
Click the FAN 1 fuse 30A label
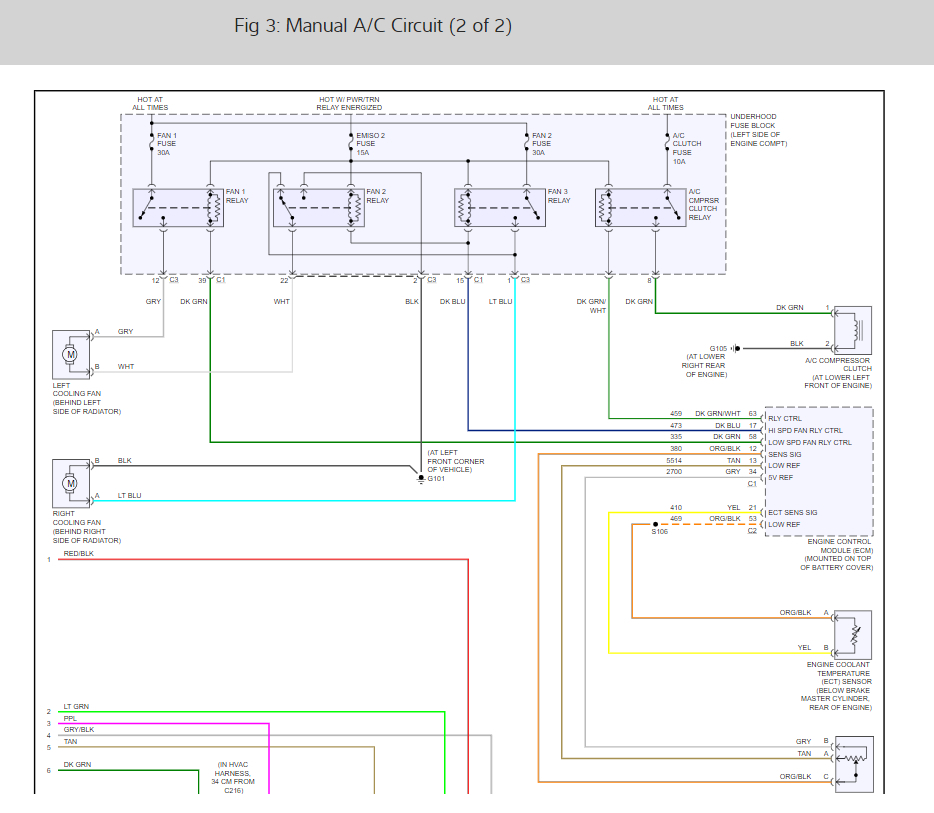pos(167,144)
